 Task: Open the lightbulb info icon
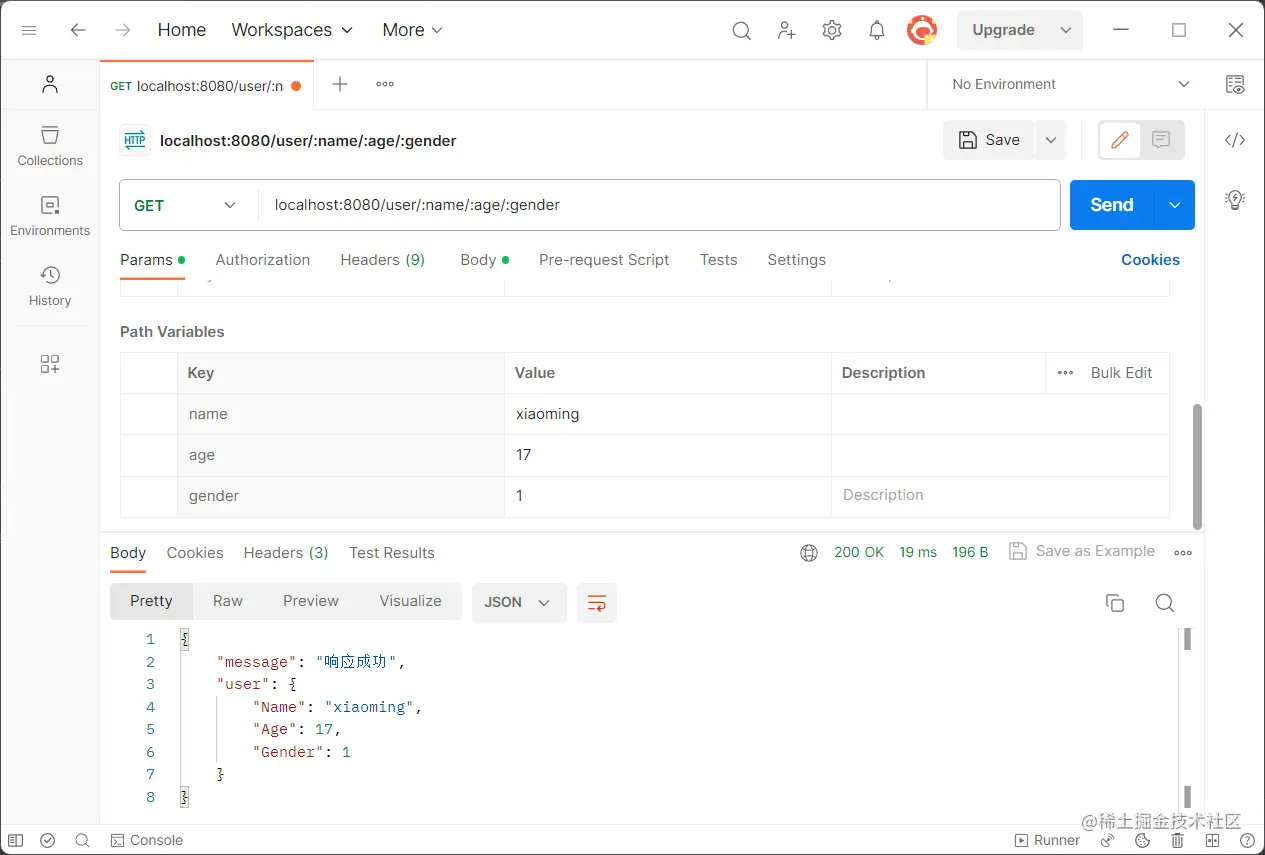1235,200
